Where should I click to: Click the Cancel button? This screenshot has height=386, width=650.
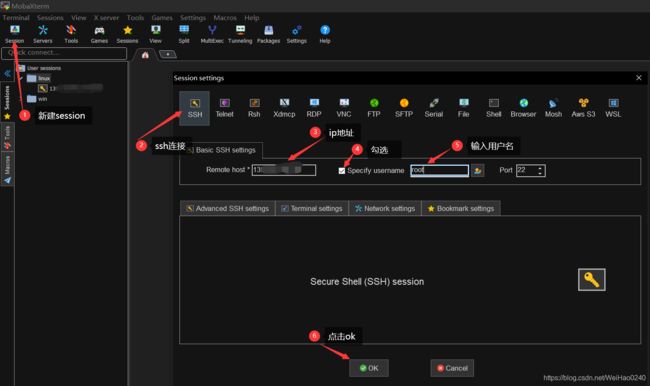pos(452,368)
